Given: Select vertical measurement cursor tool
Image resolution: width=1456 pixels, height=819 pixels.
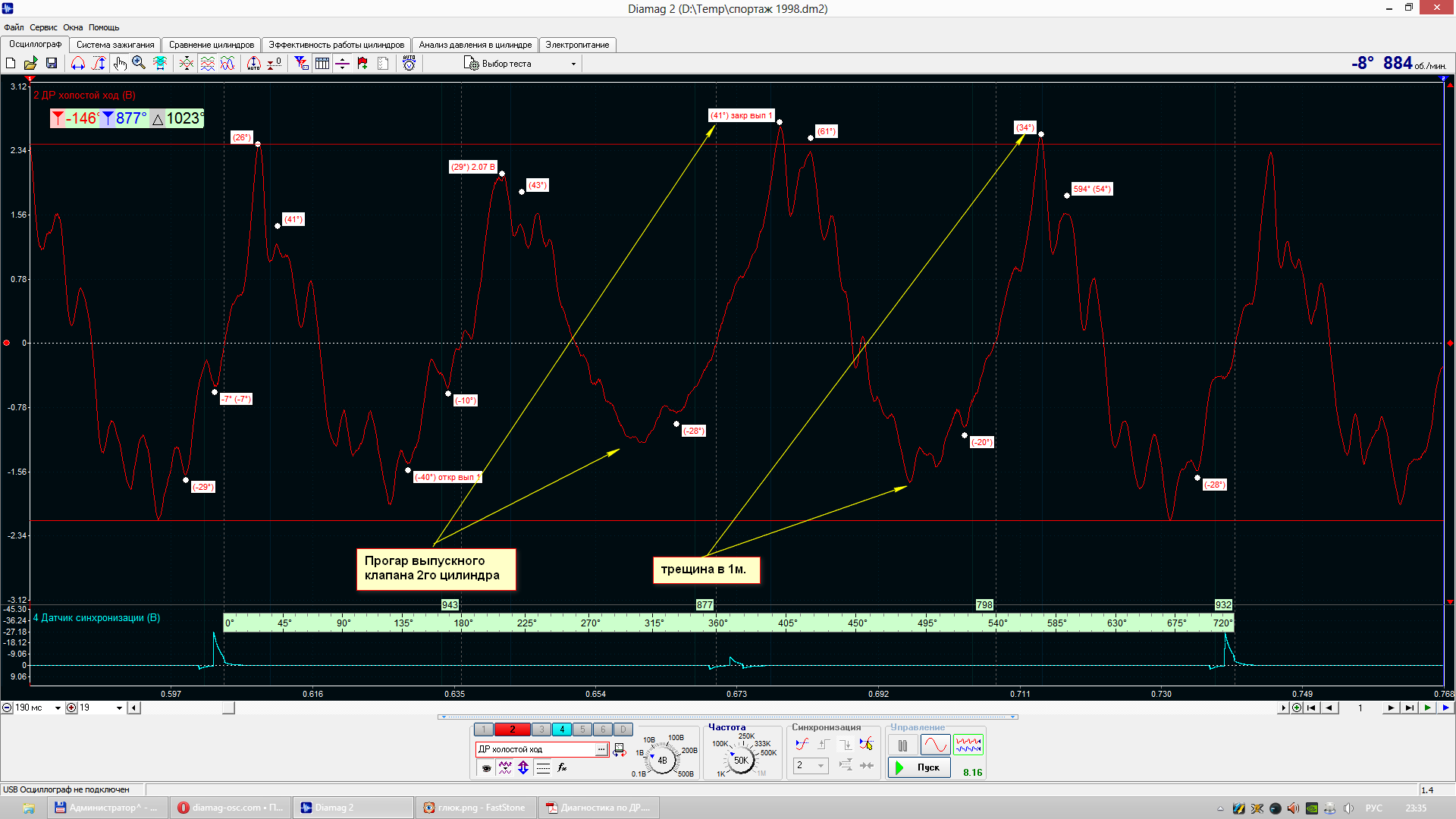Looking at the screenshot, I should [99, 64].
